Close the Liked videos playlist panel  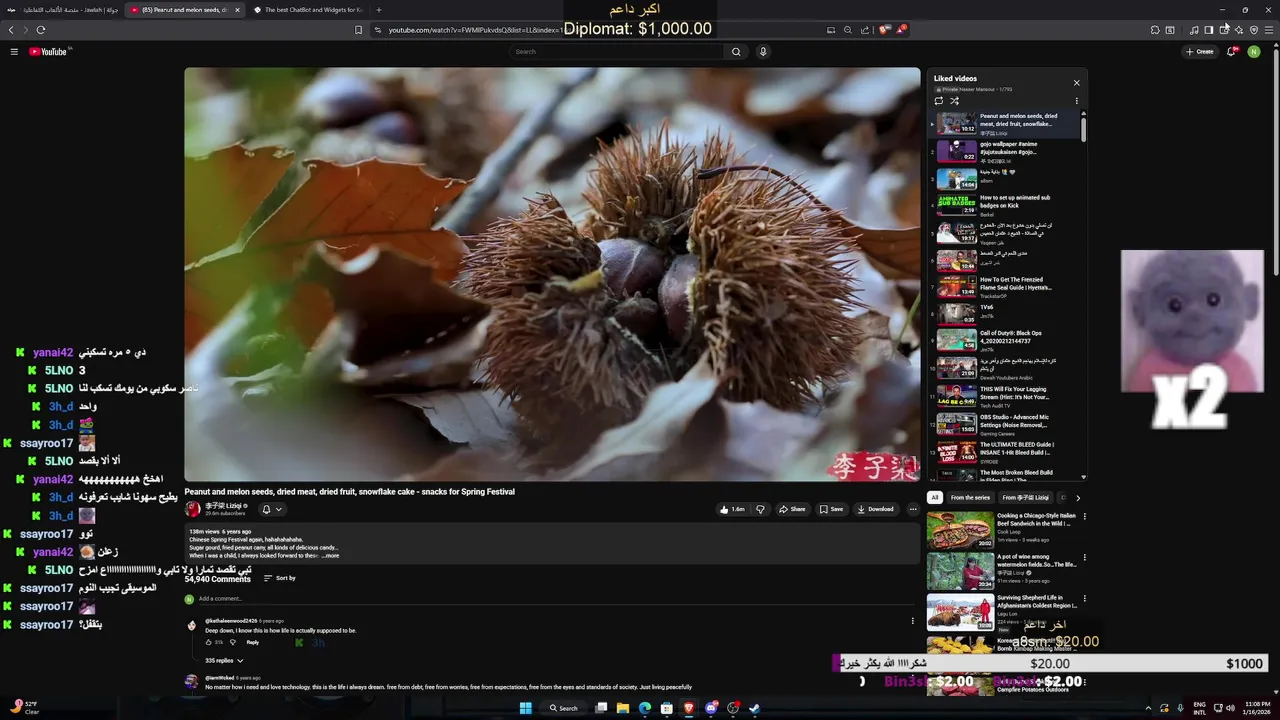click(1076, 83)
